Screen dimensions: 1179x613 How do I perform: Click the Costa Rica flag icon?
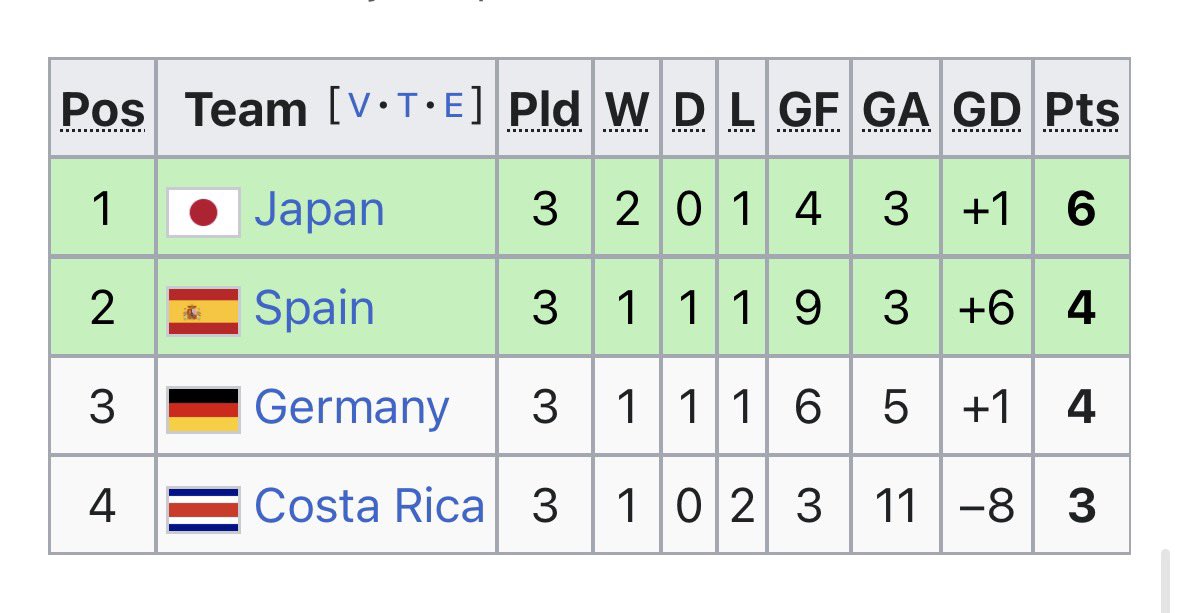coord(204,509)
